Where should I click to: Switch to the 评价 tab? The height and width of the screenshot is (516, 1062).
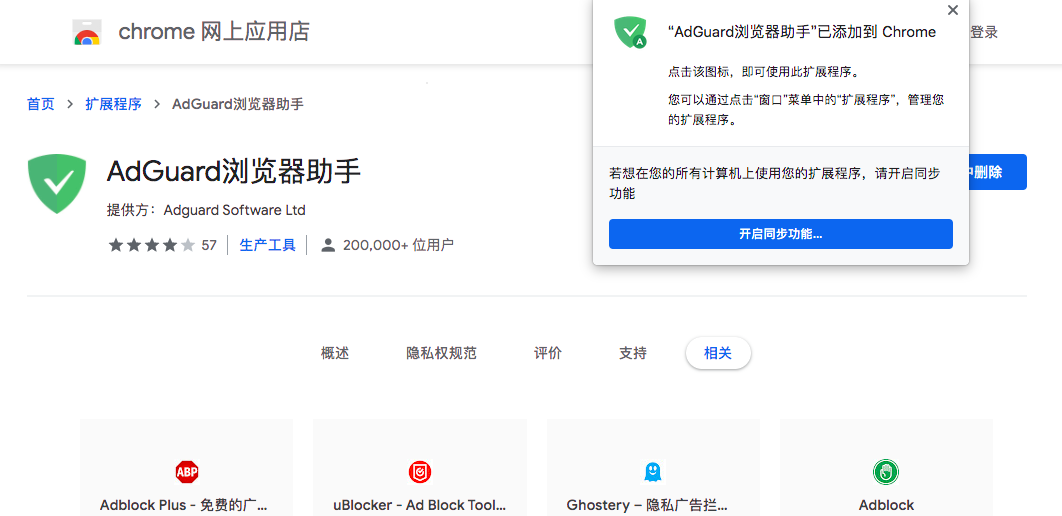pyautogui.click(x=547, y=353)
